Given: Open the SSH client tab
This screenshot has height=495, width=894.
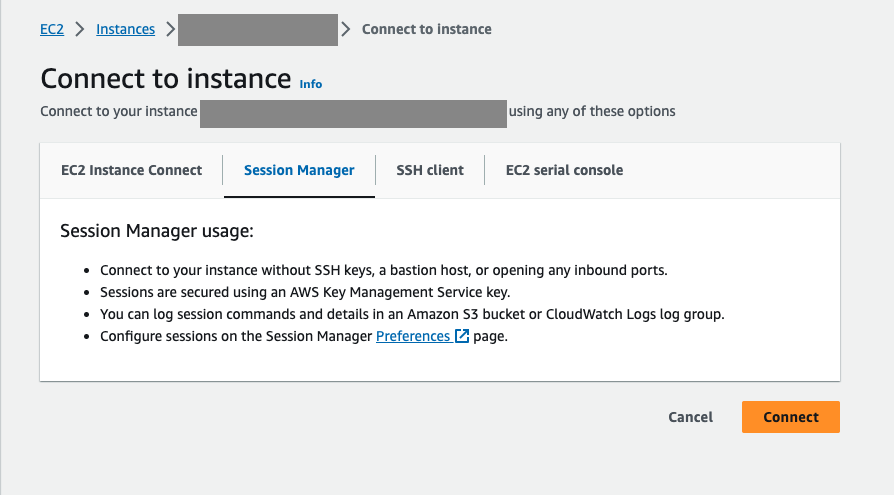Looking at the screenshot, I should coord(430,170).
